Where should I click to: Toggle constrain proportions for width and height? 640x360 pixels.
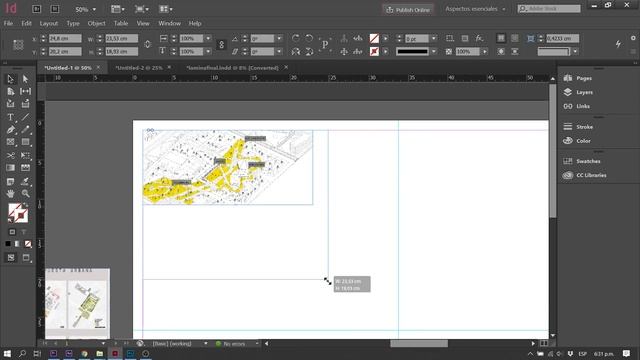[x=148, y=44]
